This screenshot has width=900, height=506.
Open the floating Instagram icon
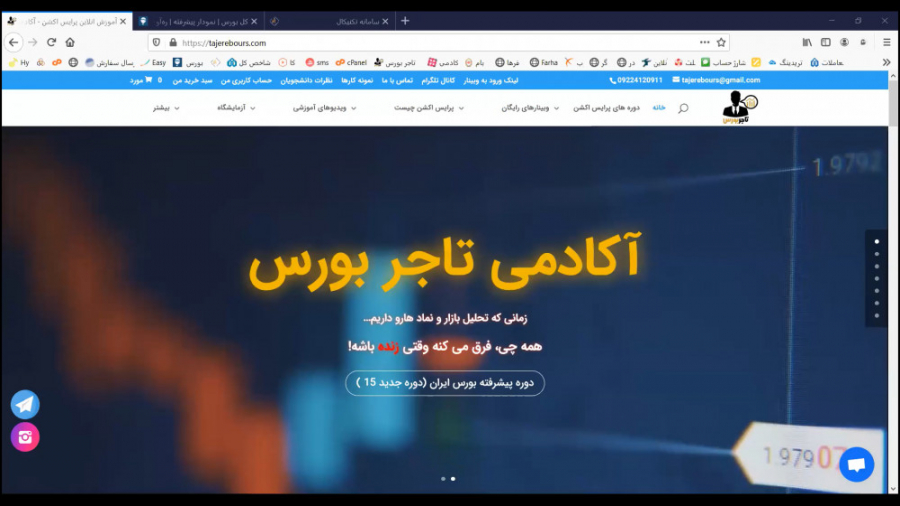25,437
